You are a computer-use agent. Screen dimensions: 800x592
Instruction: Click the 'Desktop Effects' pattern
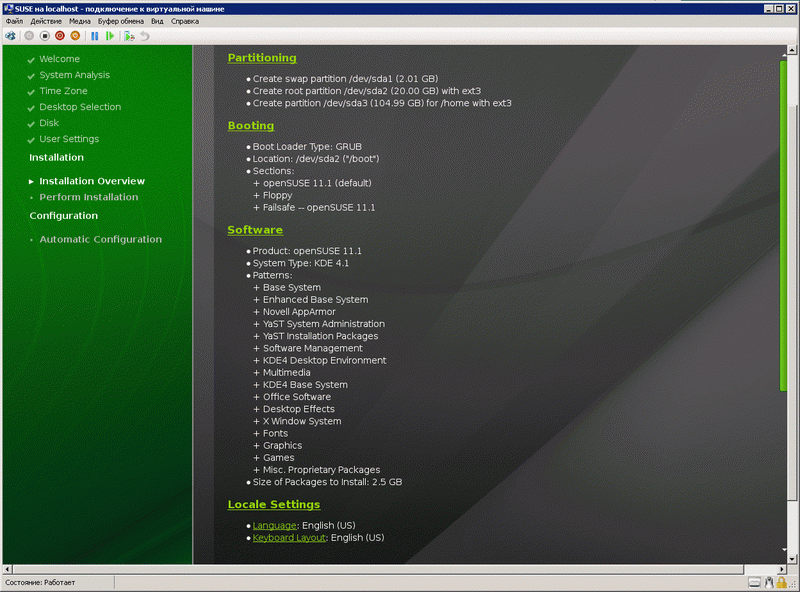[x=299, y=409]
